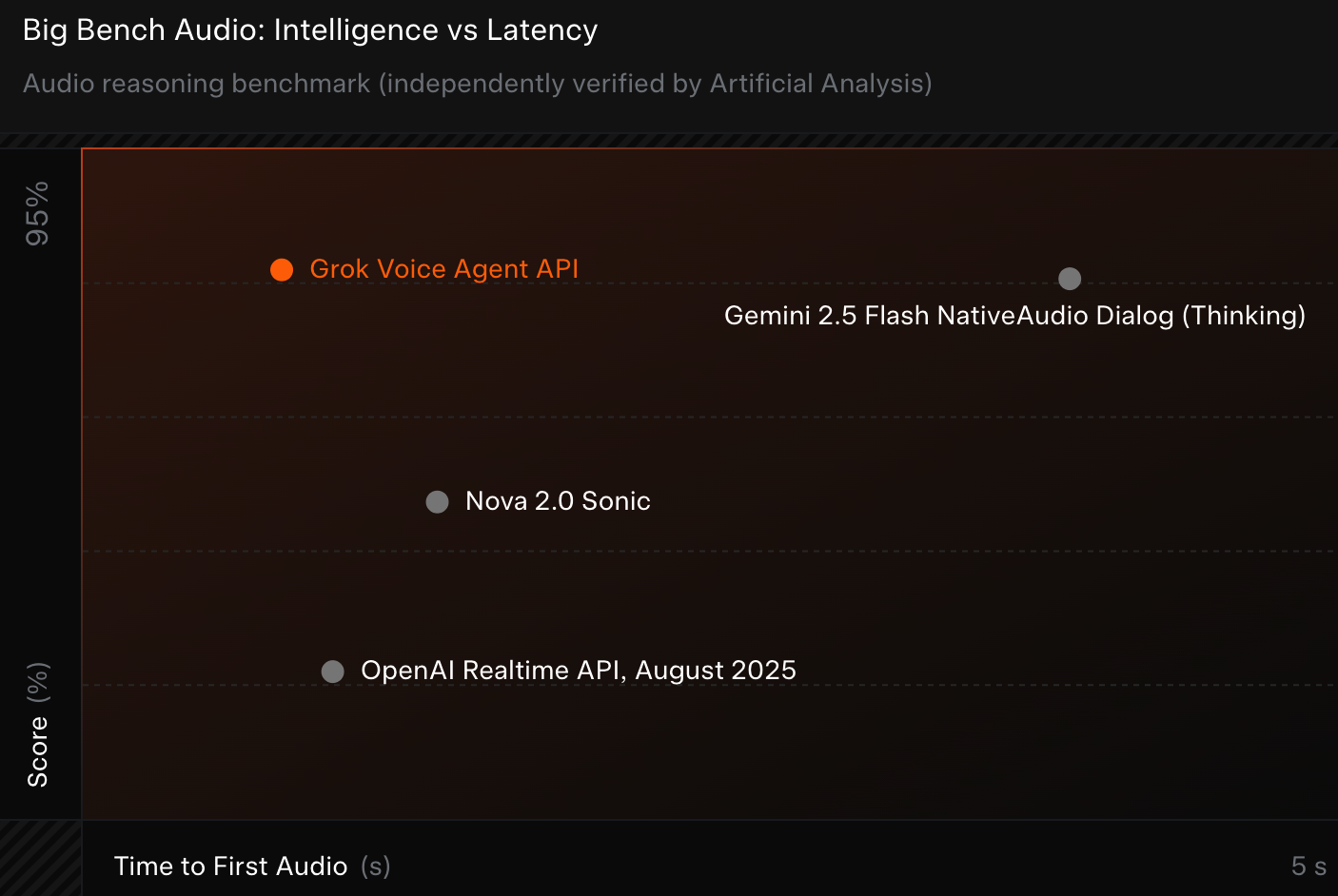Screen dimensions: 1338x896
Task: Click the "(s)" unit after Time to First Audio
Action: pyautogui.click(x=376, y=867)
